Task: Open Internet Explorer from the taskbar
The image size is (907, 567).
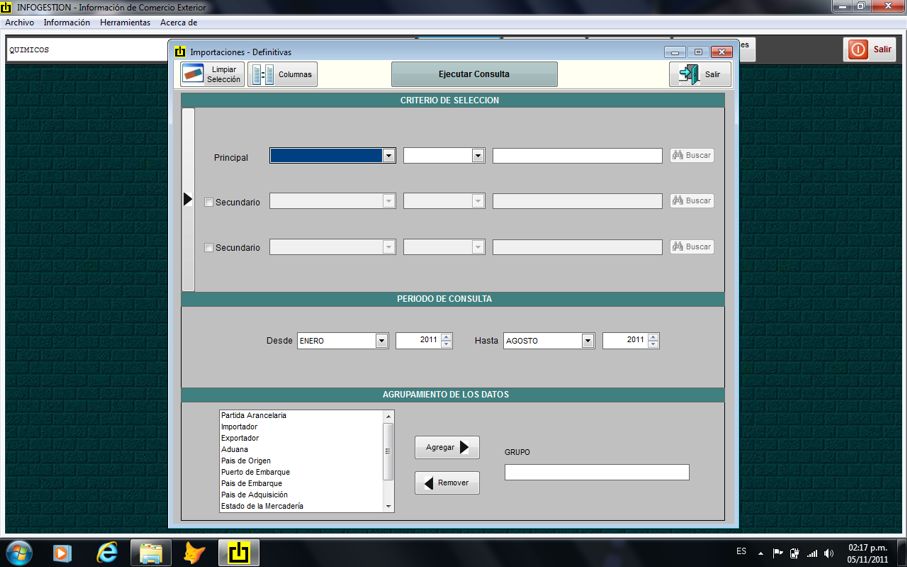Action: [107, 552]
